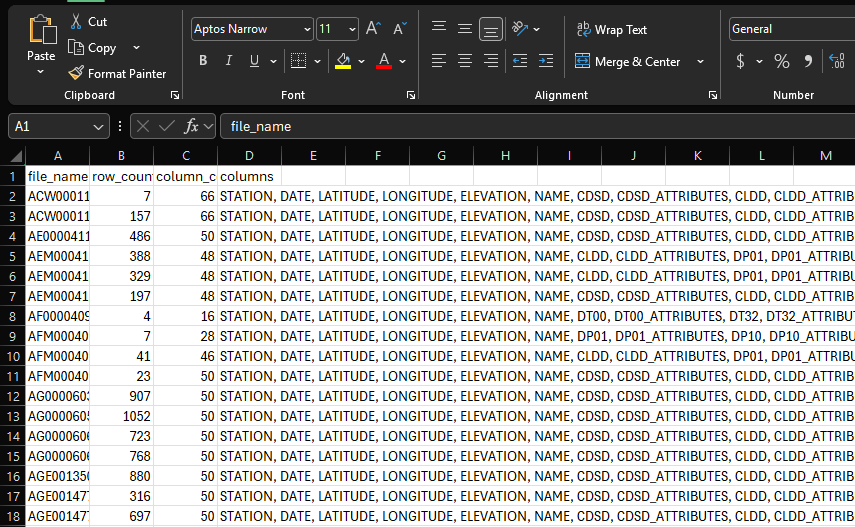Expand the borders dropdown arrow
The width and height of the screenshot is (855, 527).
[317, 61]
